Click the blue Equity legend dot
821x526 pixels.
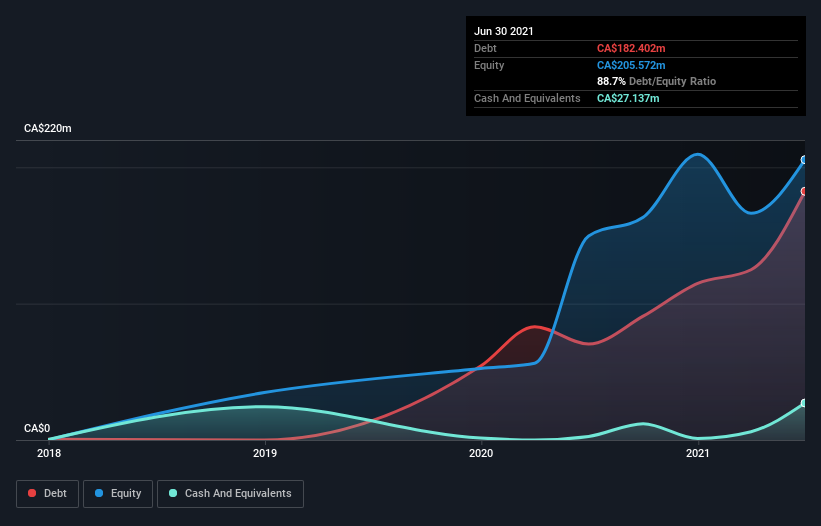[99, 493]
